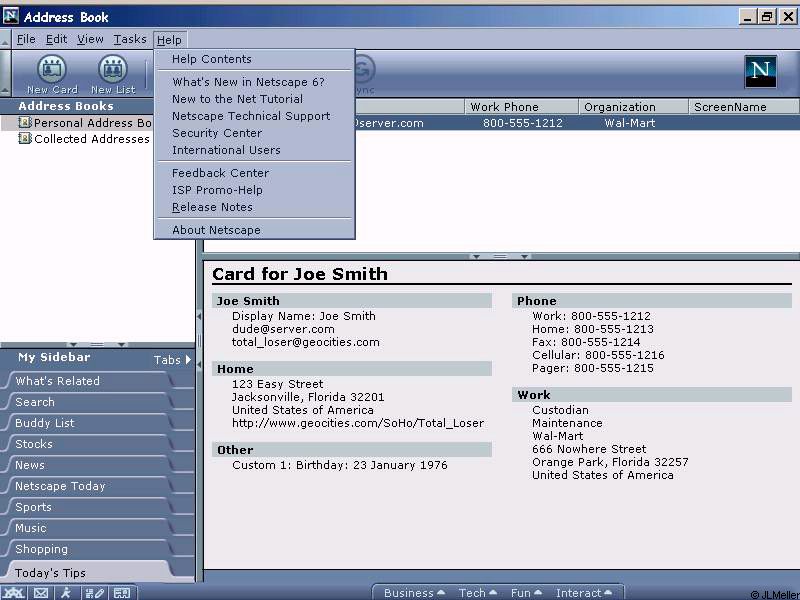Click the "Cellular: 800-555-1216" line
This screenshot has height=600, width=800.
tap(598, 355)
